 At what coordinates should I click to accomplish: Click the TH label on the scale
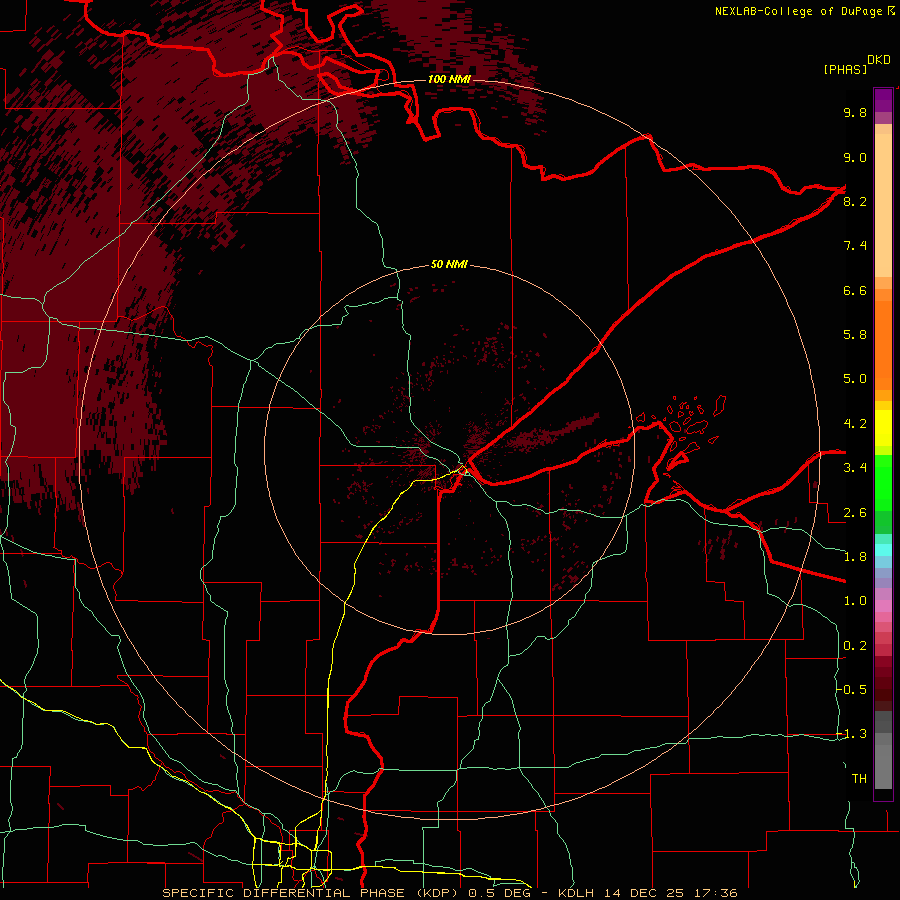pos(859,779)
